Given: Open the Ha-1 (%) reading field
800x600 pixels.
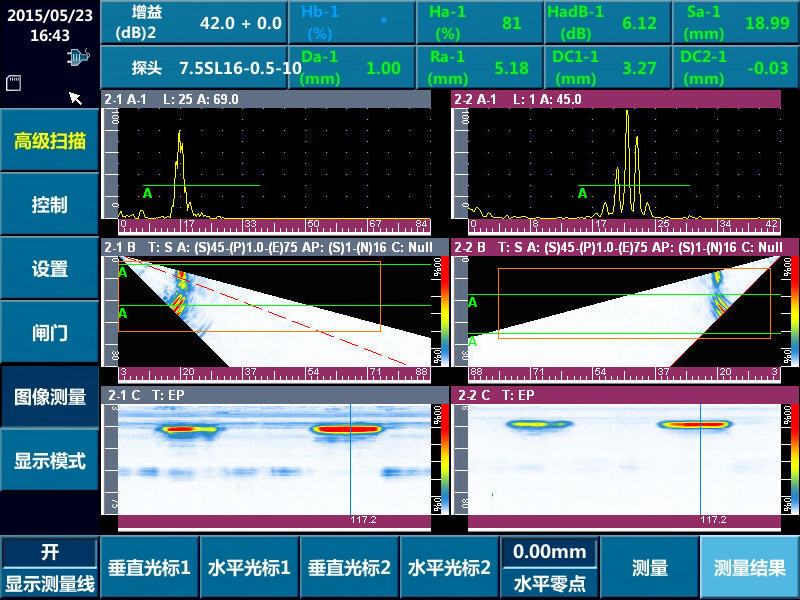Looking at the screenshot, I should (x=478, y=23).
